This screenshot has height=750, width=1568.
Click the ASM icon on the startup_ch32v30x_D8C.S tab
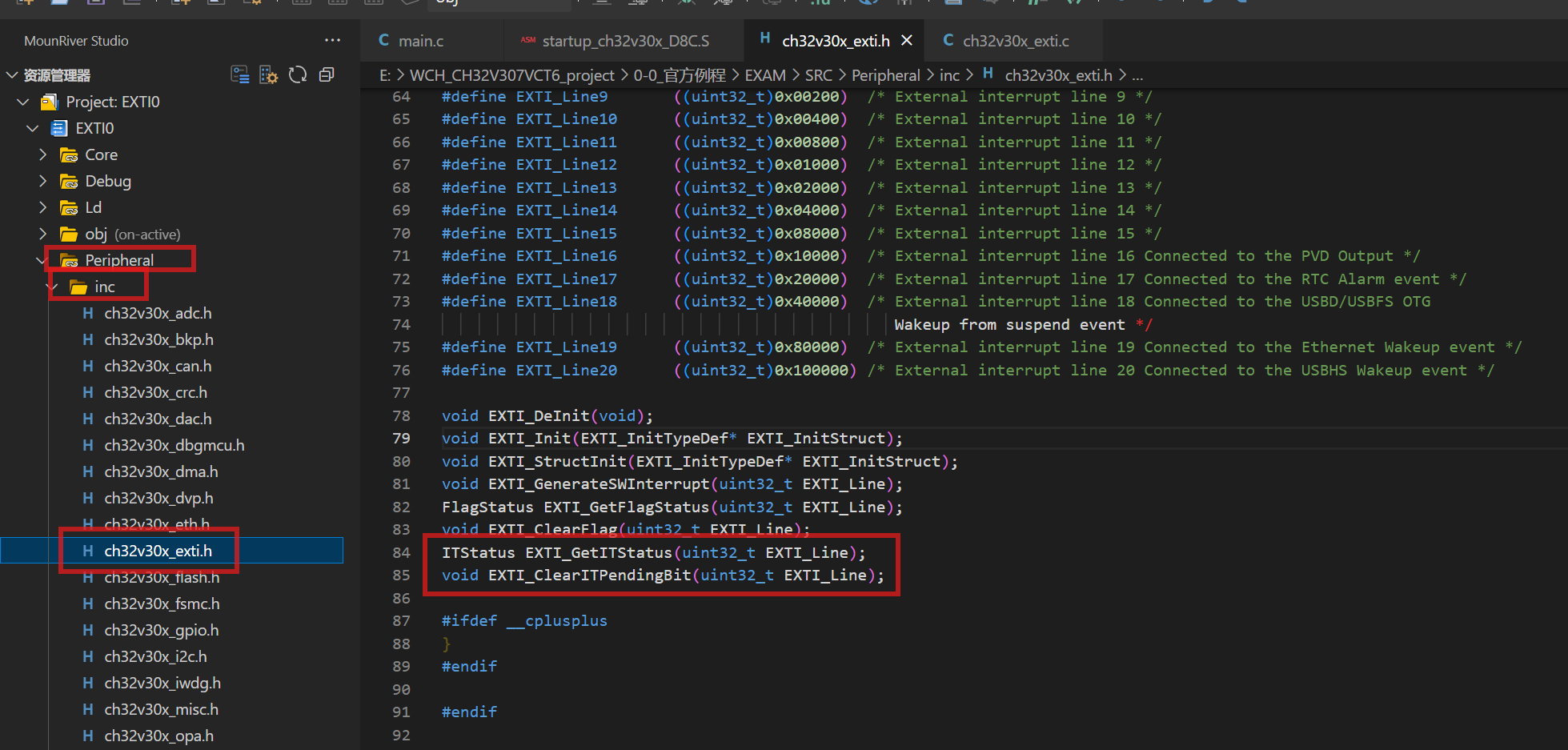pyautogui.click(x=528, y=40)
